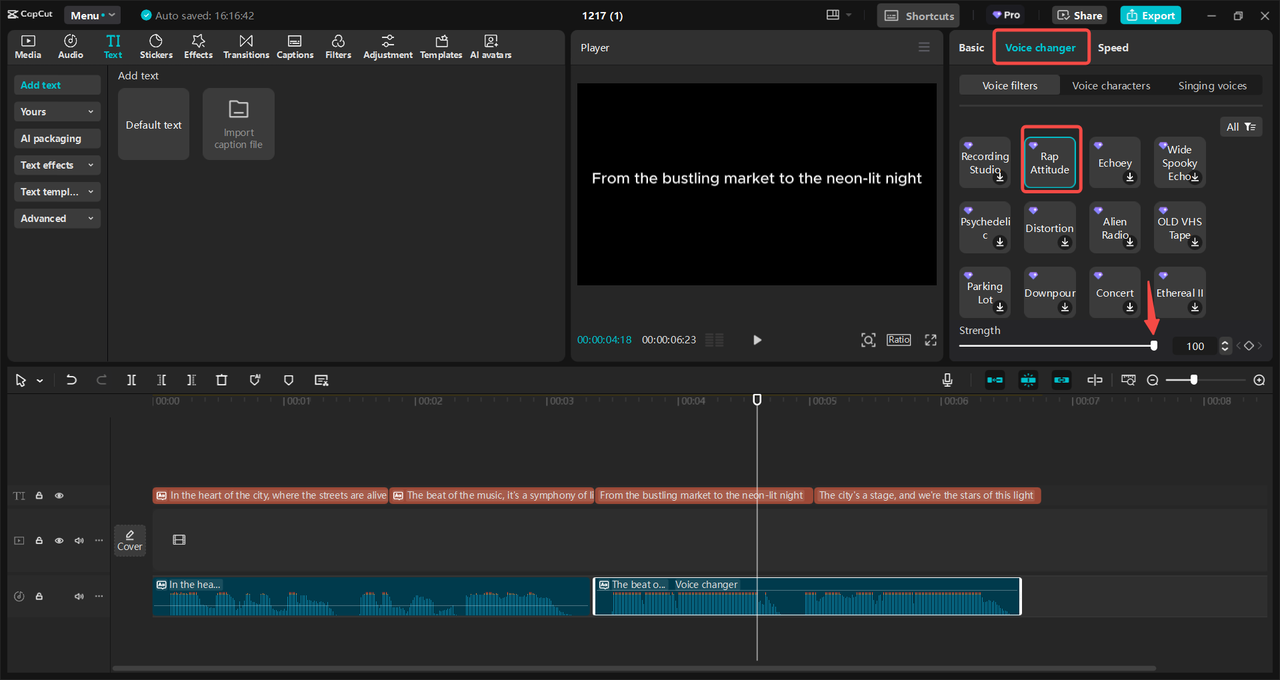Open the Shortcuts panel
The image size is (1280, 680).
(918, 15)
